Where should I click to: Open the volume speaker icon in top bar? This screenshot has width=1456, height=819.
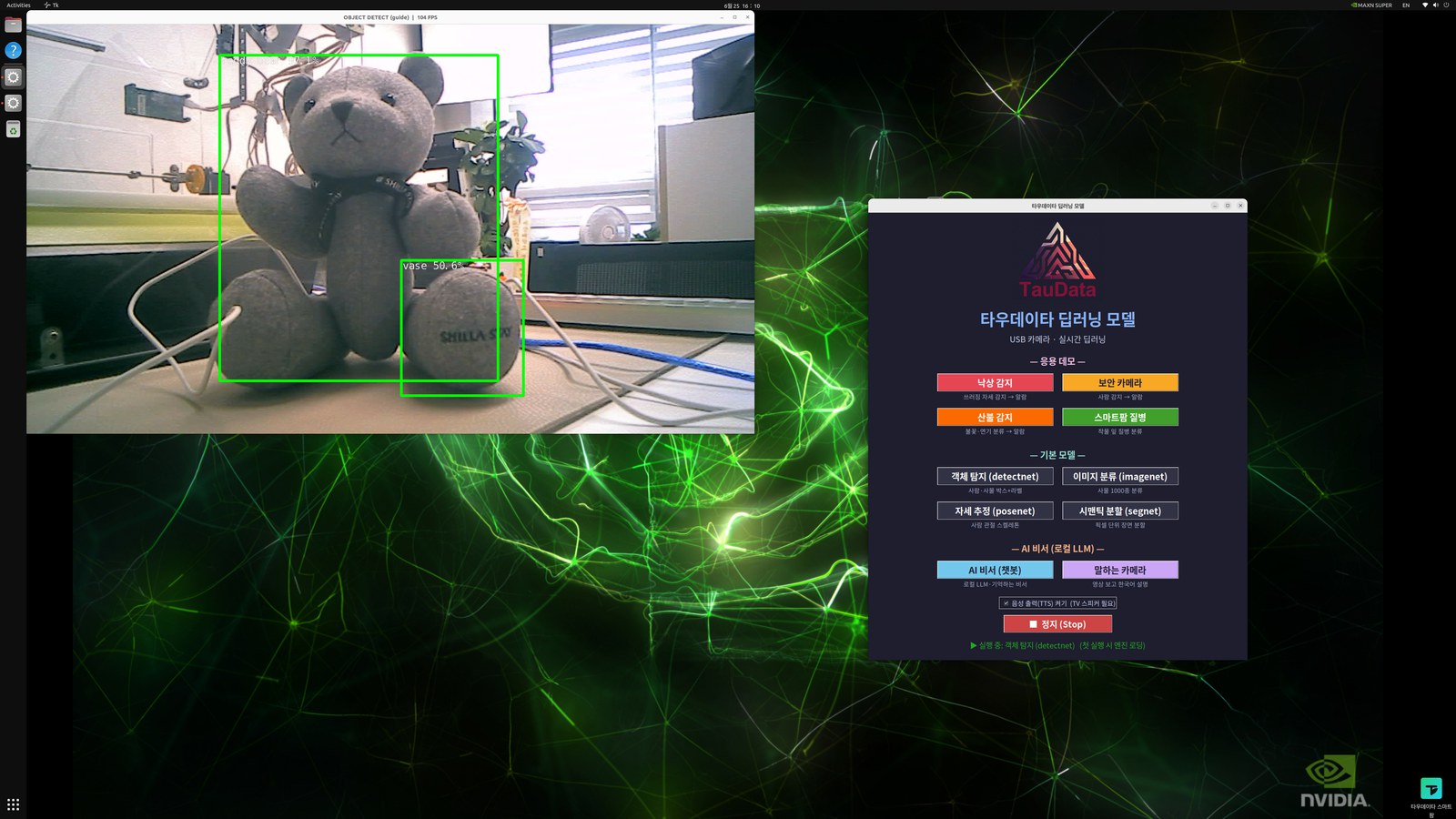[x=1436, y=5]
